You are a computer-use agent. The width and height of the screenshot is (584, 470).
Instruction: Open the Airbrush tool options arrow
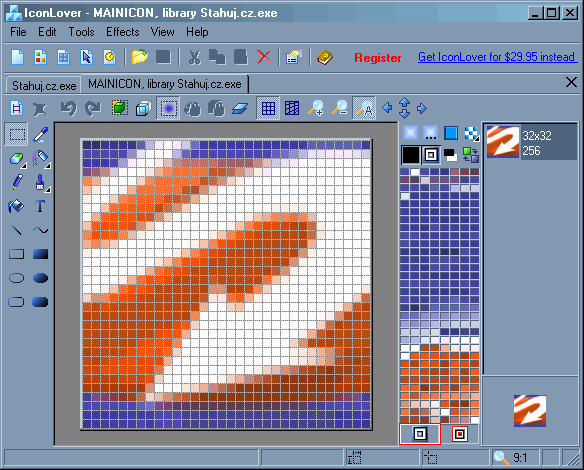[x=48, y=166]
